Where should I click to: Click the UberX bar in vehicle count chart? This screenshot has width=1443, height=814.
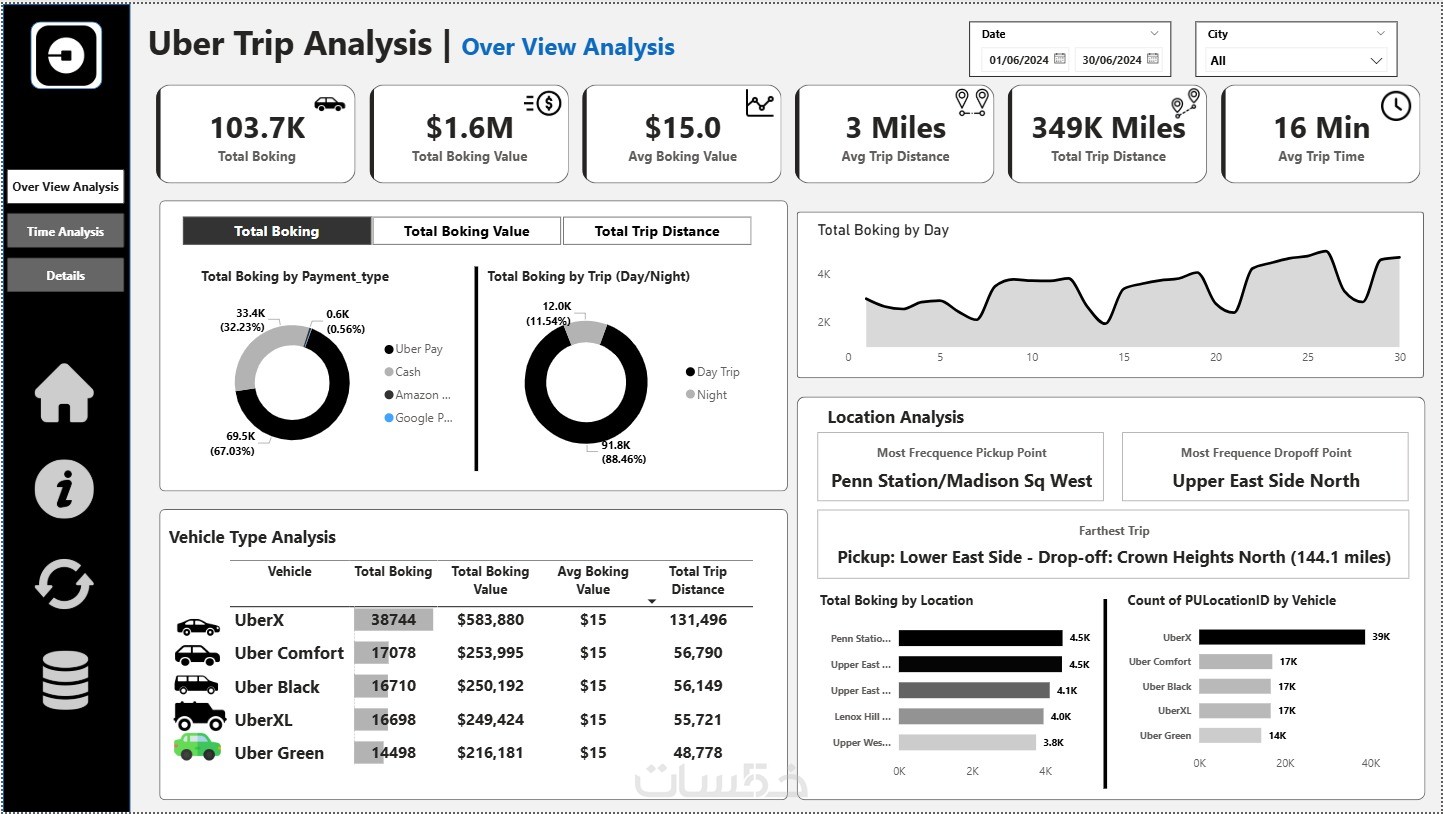point(1282,637)
